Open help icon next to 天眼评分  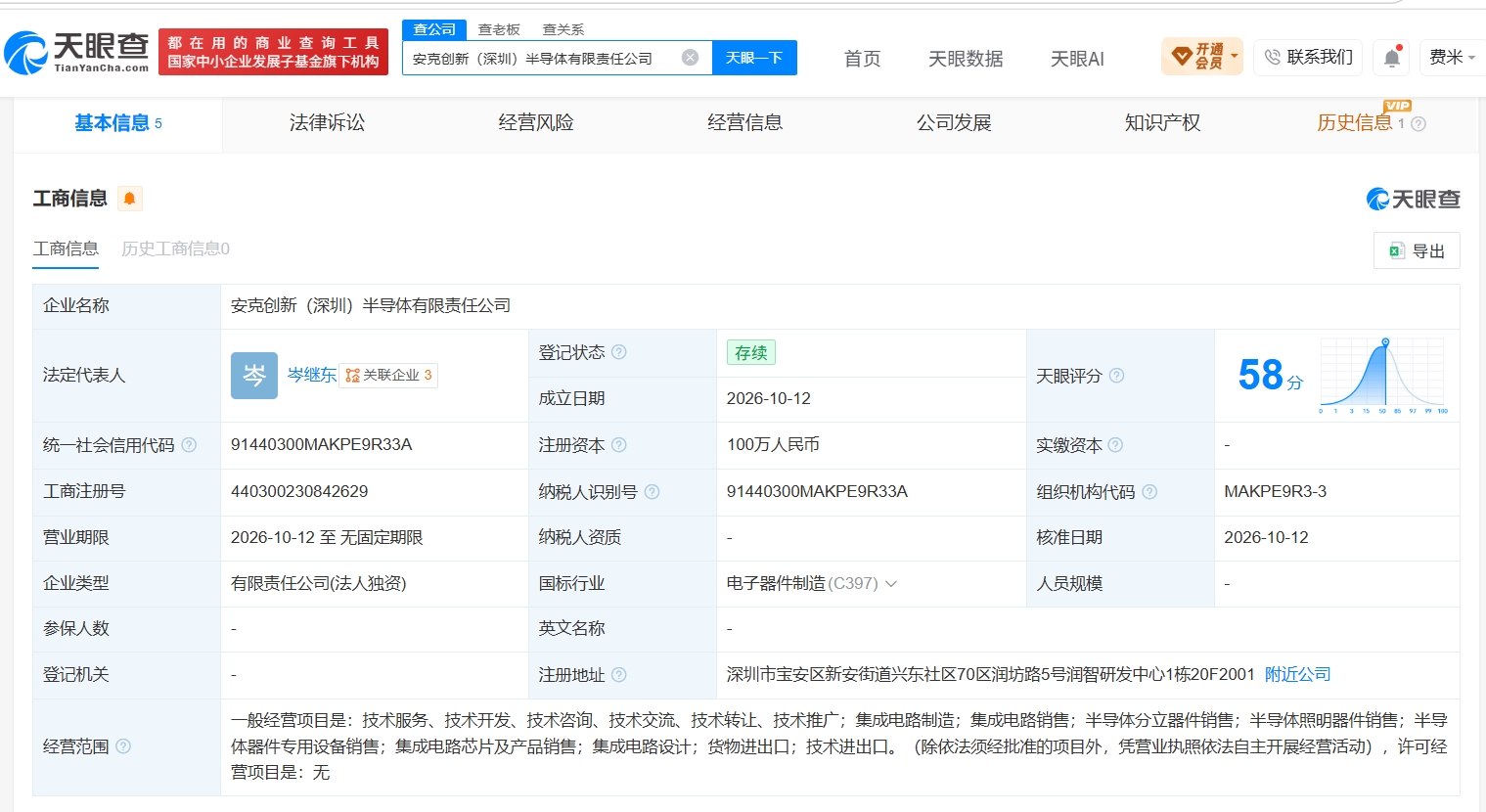(1116, 376)
